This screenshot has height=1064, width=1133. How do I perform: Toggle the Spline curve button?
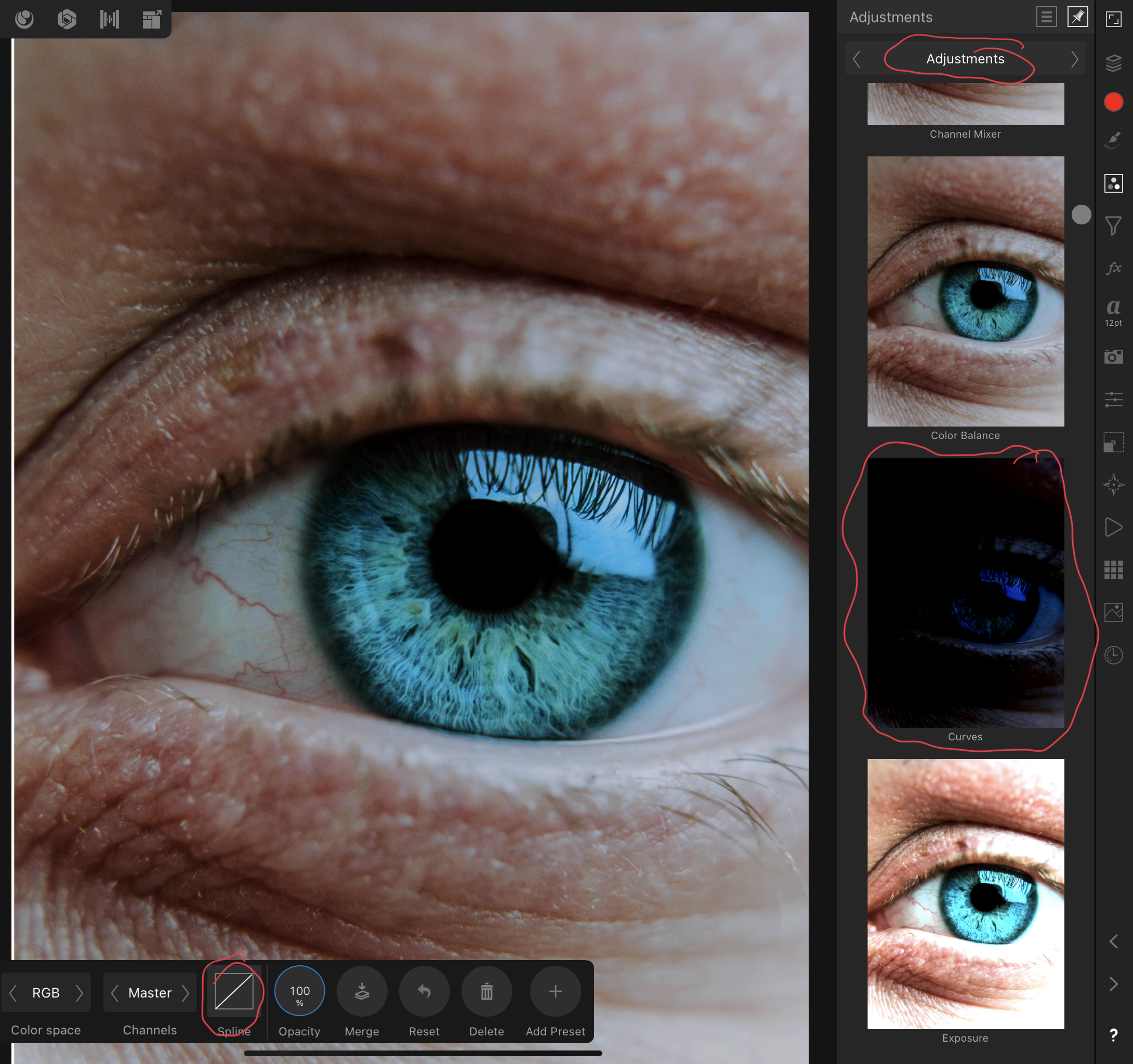(234, 992)
